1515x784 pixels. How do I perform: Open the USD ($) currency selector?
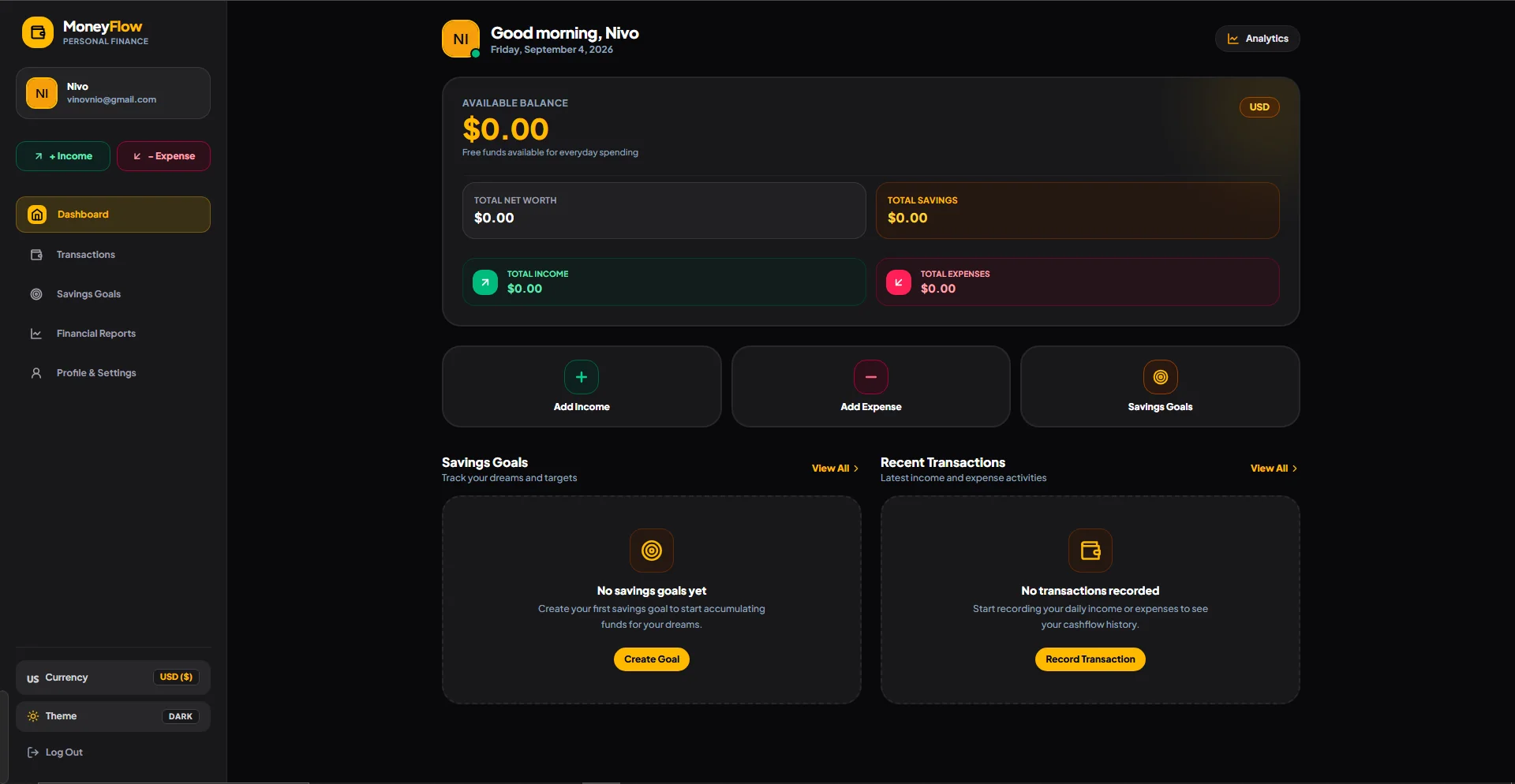coord(176,677)
